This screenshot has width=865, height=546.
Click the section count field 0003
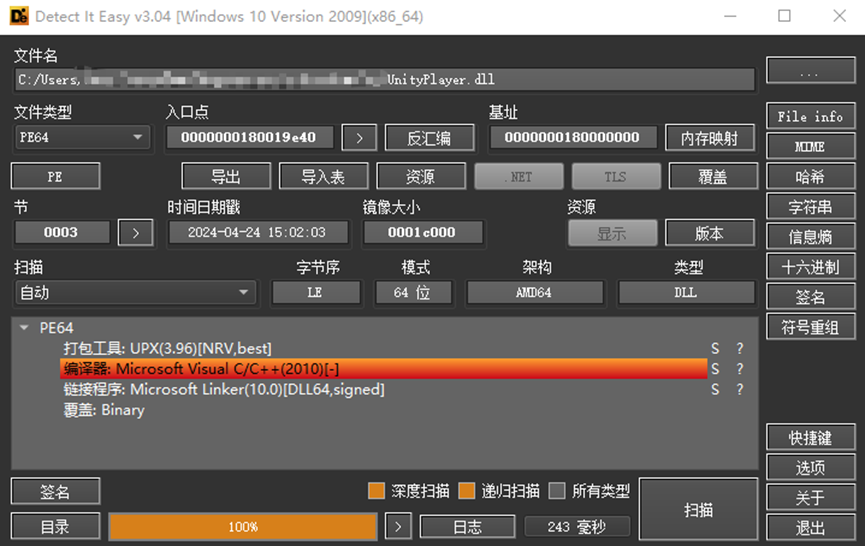point(61,232)
